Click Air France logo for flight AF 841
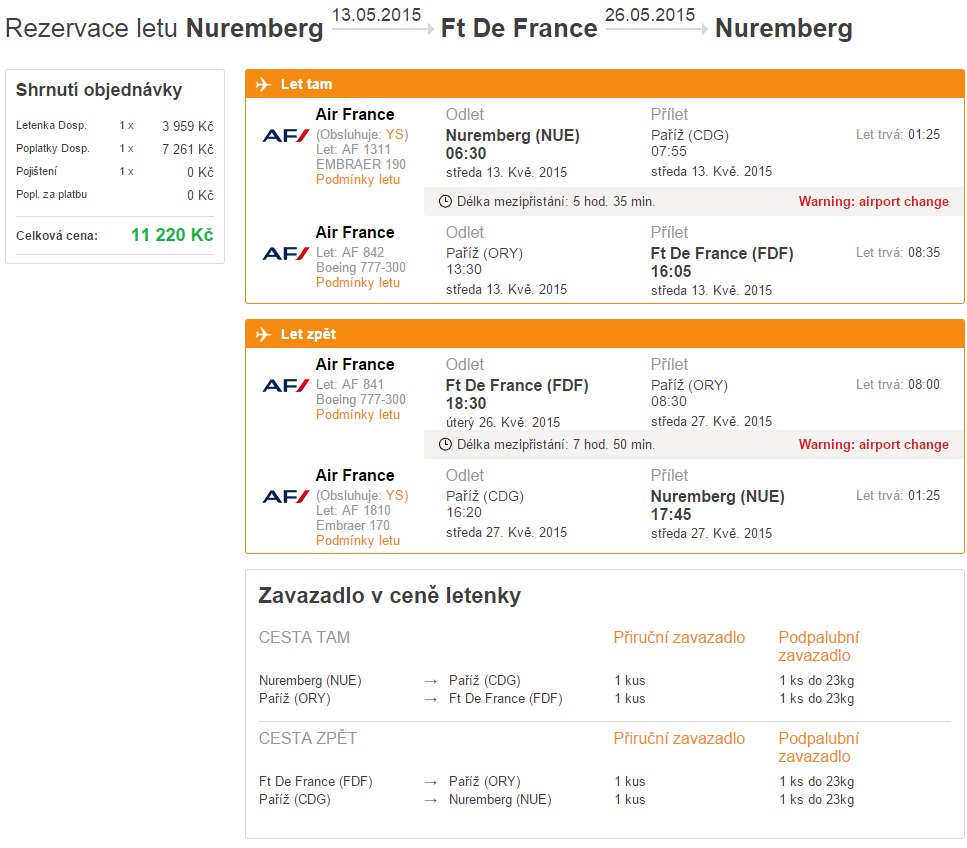Image resolution: width=967 pixels, height=848 pixels. coord(286,385)
